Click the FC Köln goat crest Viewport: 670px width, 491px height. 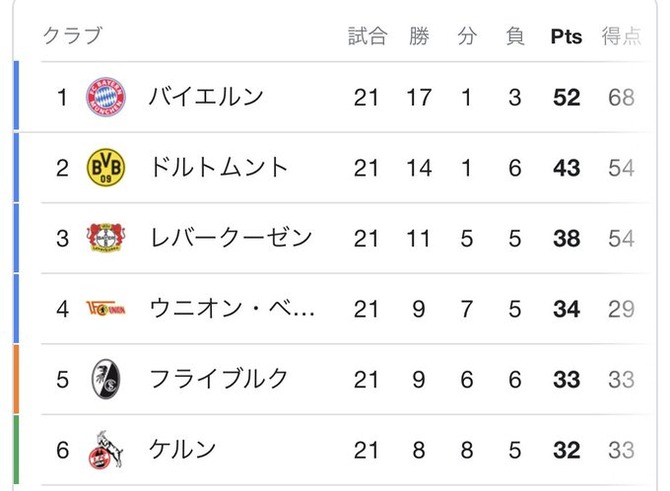point(106,450)
